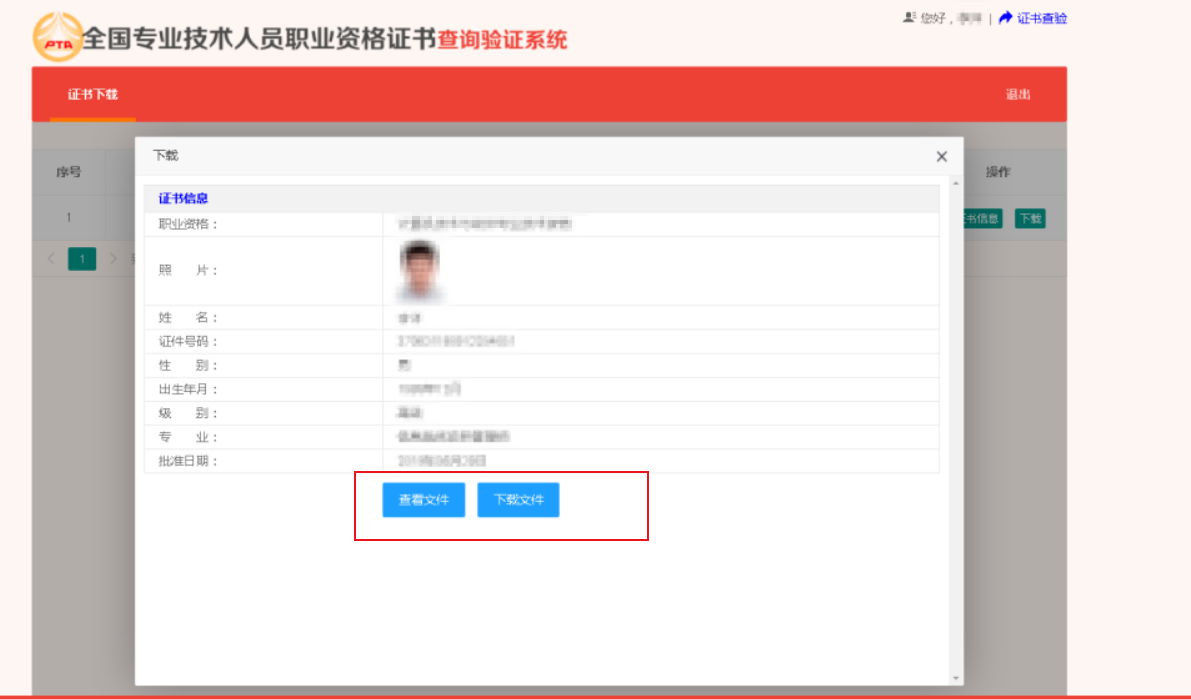
Task: Click the 证书信息 section heading
Action: 183,199
